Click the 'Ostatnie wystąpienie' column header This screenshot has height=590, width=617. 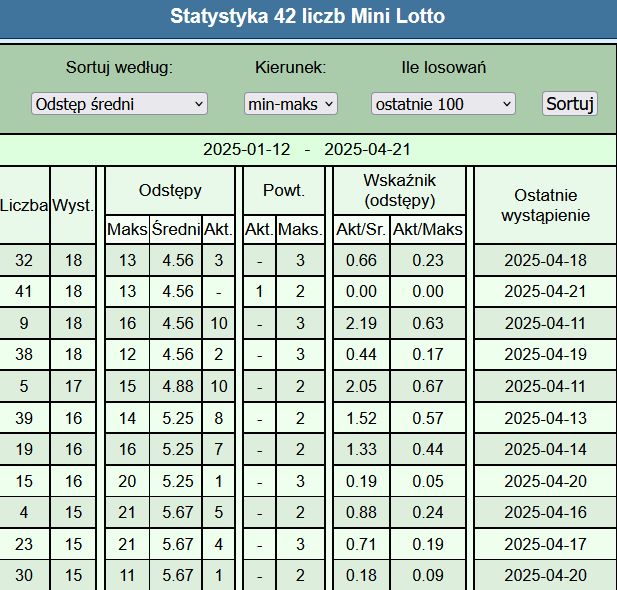[545, 205]
